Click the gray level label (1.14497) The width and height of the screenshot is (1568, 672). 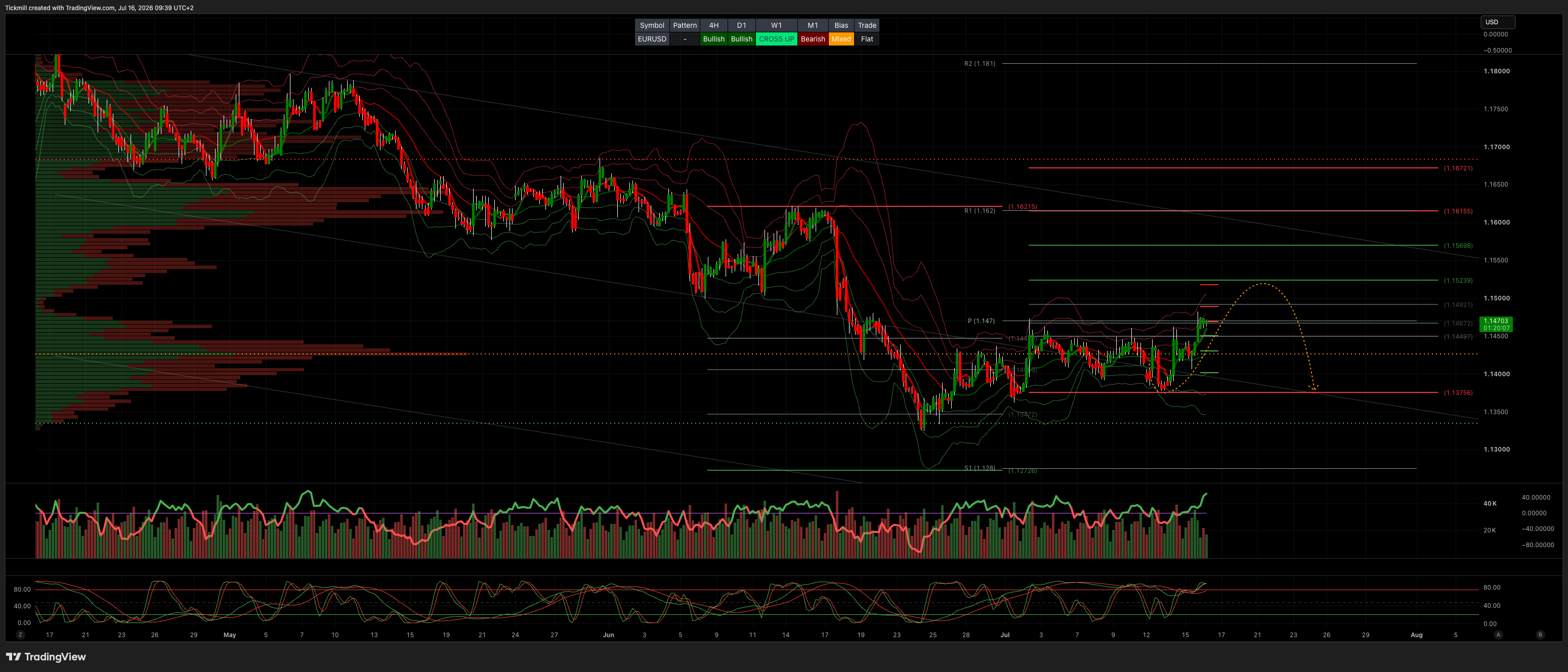[1458, 337]
